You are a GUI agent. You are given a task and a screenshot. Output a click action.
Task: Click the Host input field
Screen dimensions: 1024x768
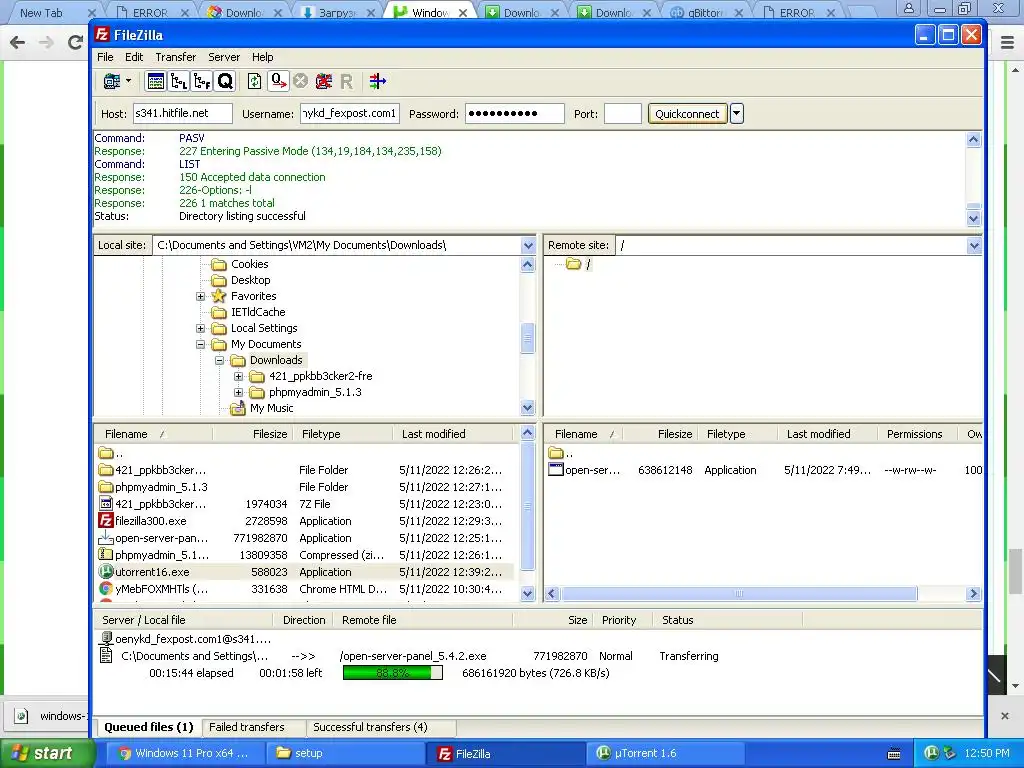click(x=183, y=114)
